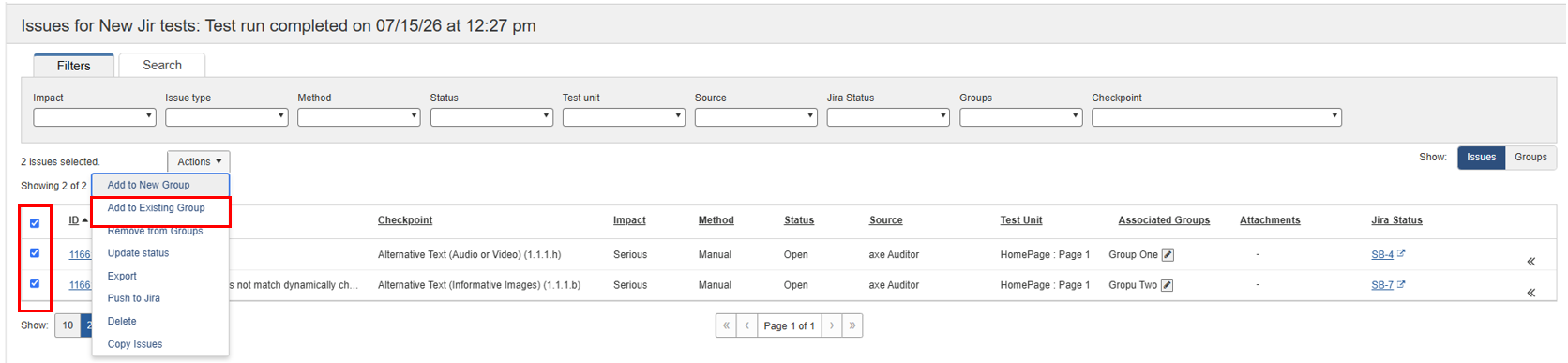
Task: Go to last page arrow
Action: 852,325
